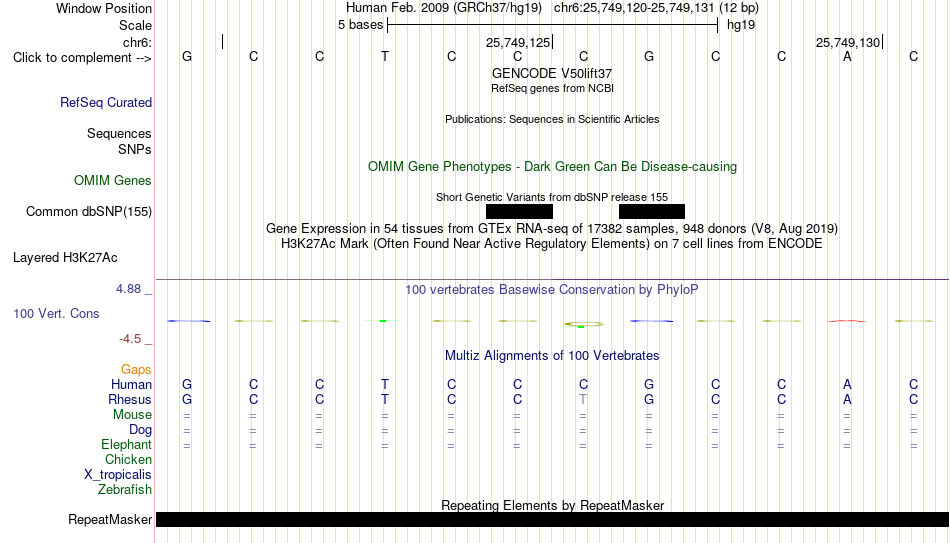
Task: Click the T base in complement row
Action: coord(385,56)
